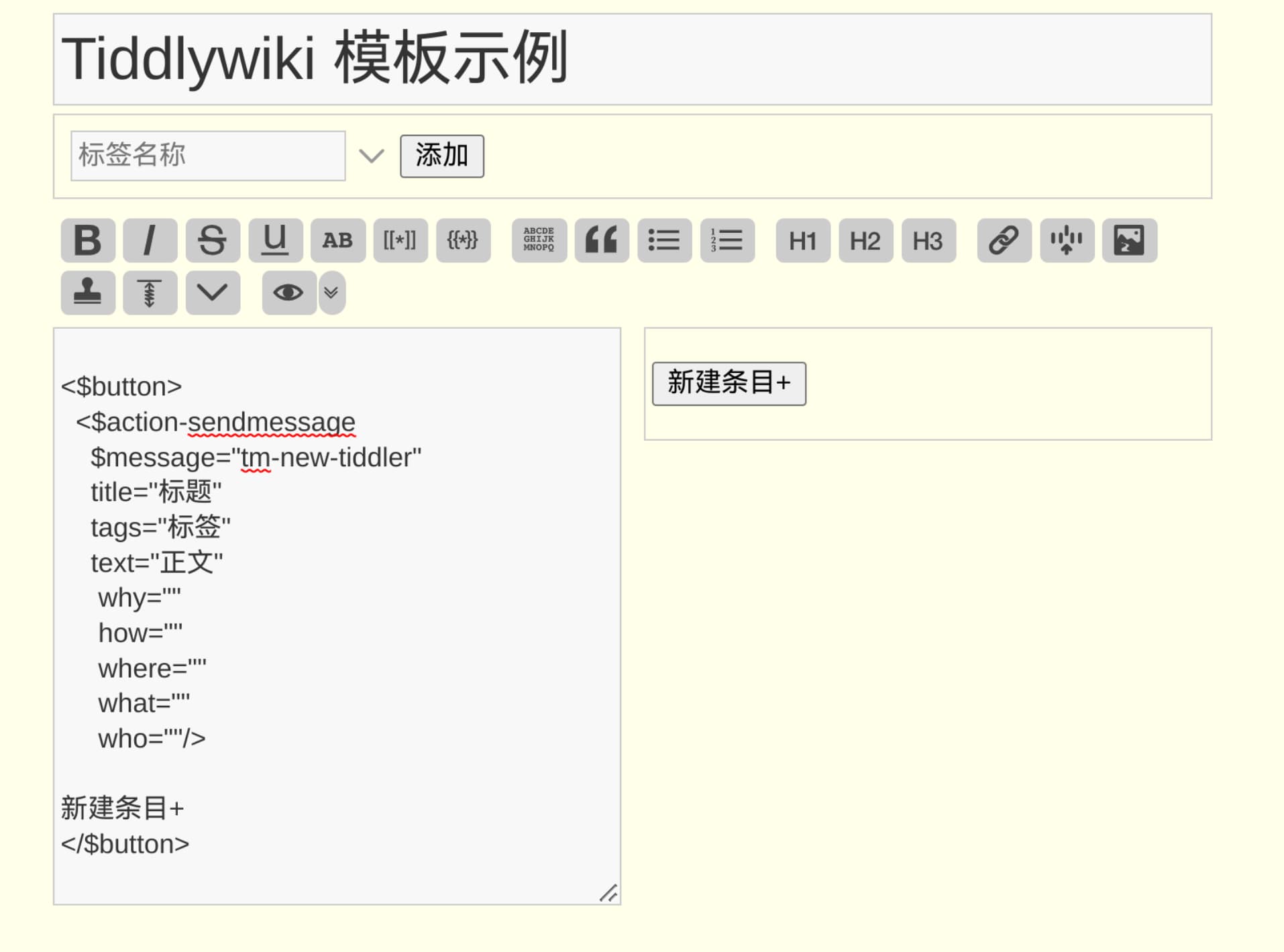
Task: Open the tag picker dropdown chevron
Action: point(371,156)
